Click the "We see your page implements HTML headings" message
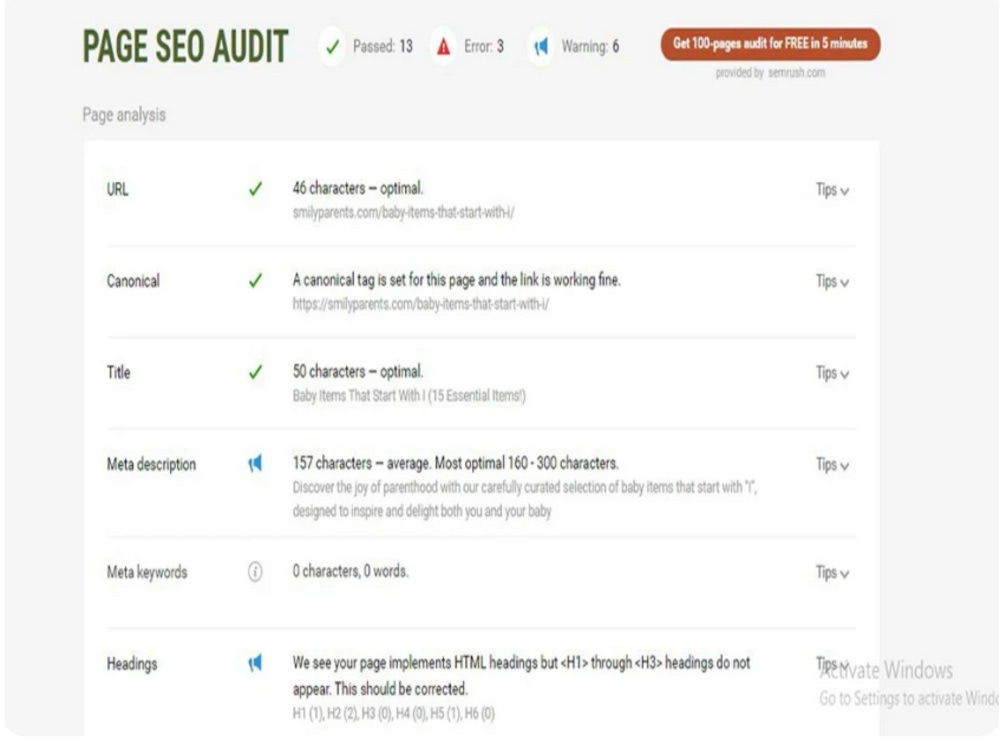This screenshot has width=1000, height=750. [521, 676]
